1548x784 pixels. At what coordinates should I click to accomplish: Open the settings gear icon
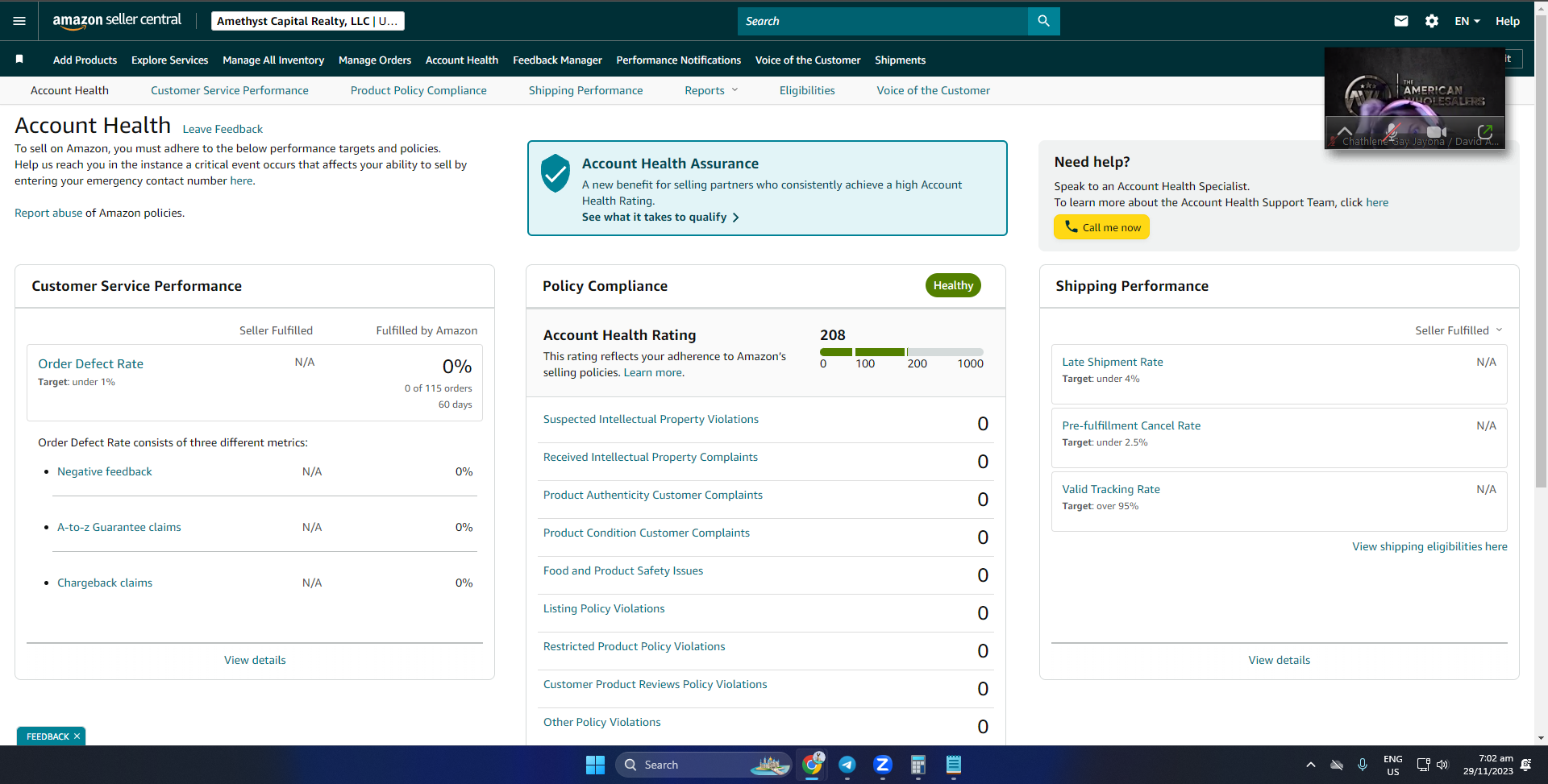tap(1432, 21)
